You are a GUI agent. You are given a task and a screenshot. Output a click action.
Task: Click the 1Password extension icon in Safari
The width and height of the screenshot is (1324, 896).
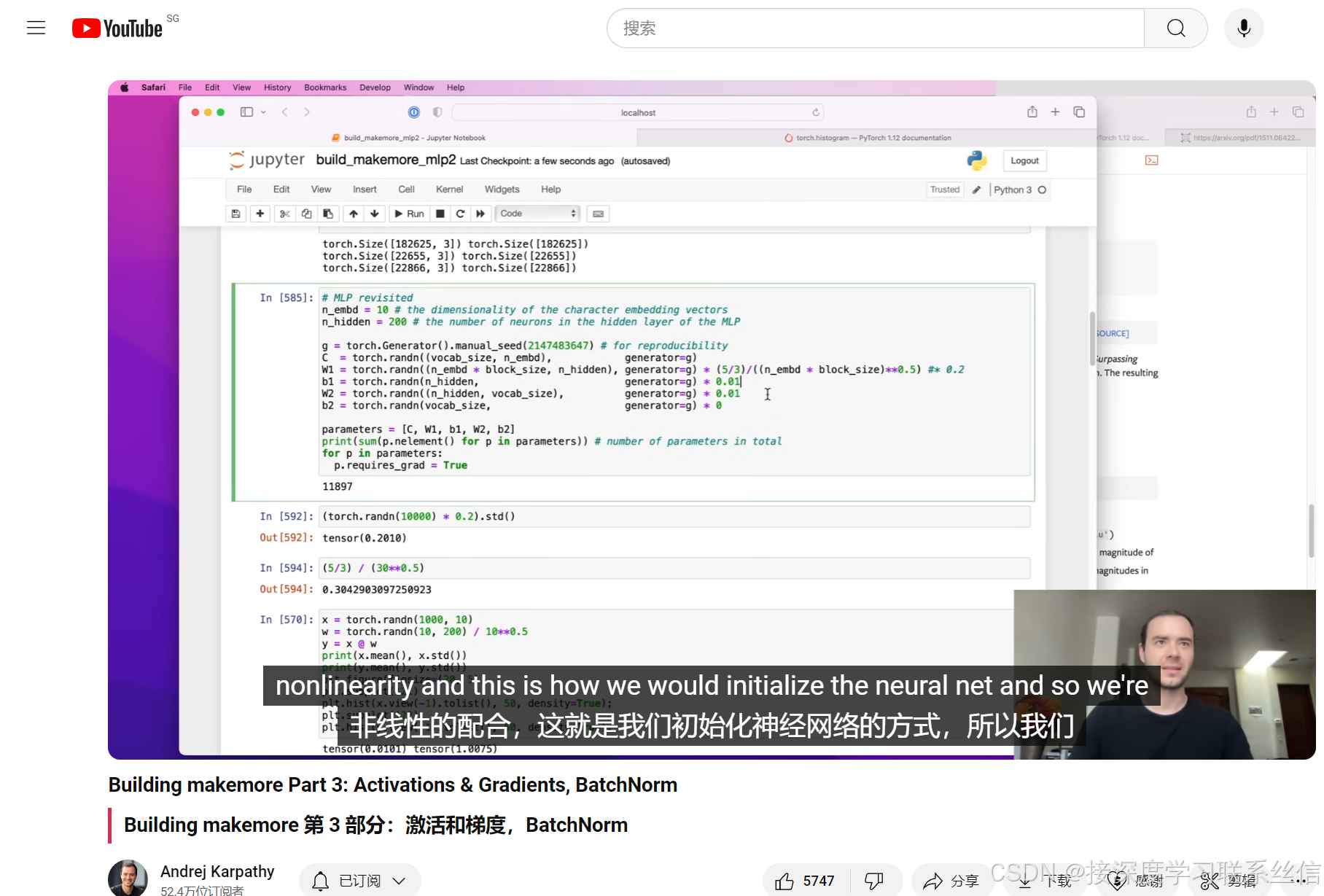click(414, 112)
